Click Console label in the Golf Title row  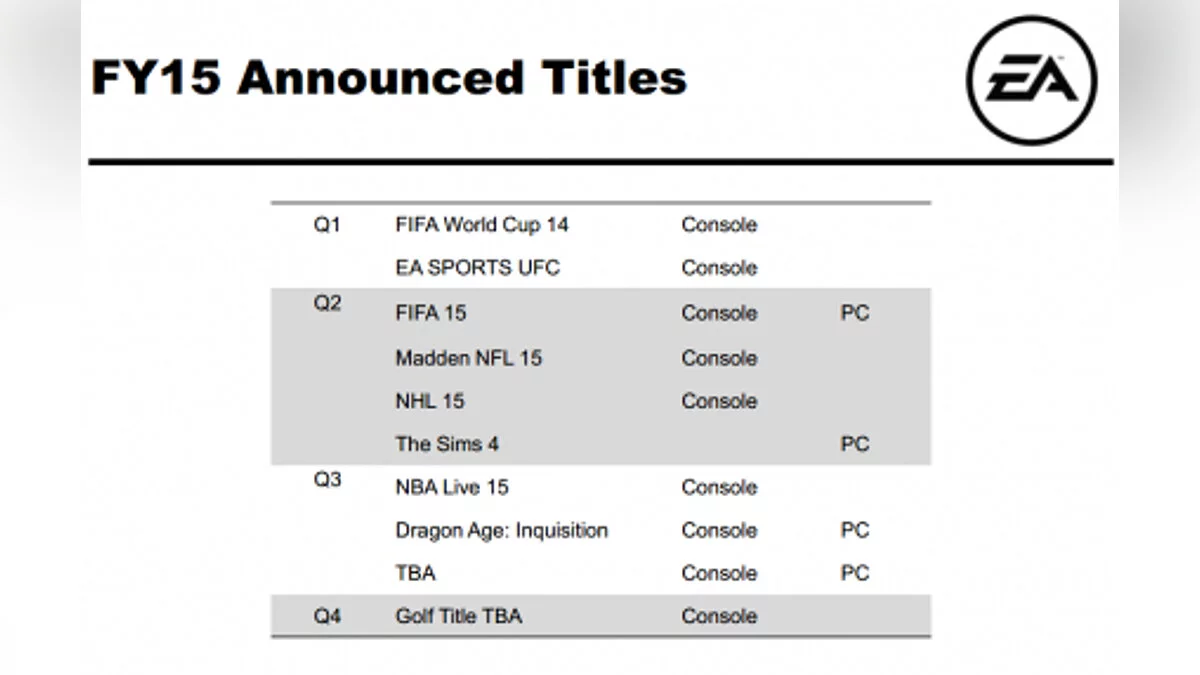click(x=719, y=616)
